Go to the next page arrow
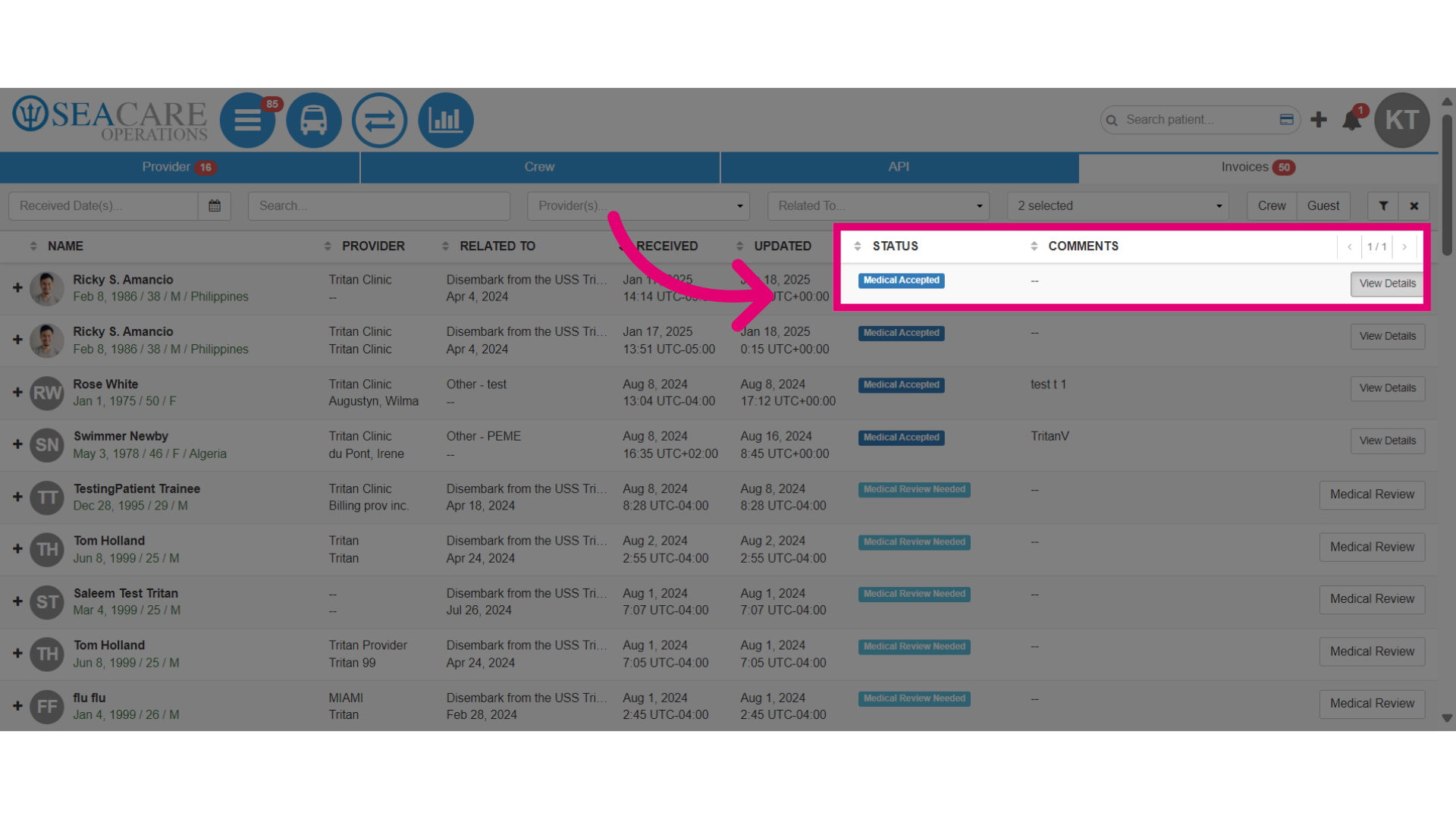The image size is (1456, 819). [1404, 246]
